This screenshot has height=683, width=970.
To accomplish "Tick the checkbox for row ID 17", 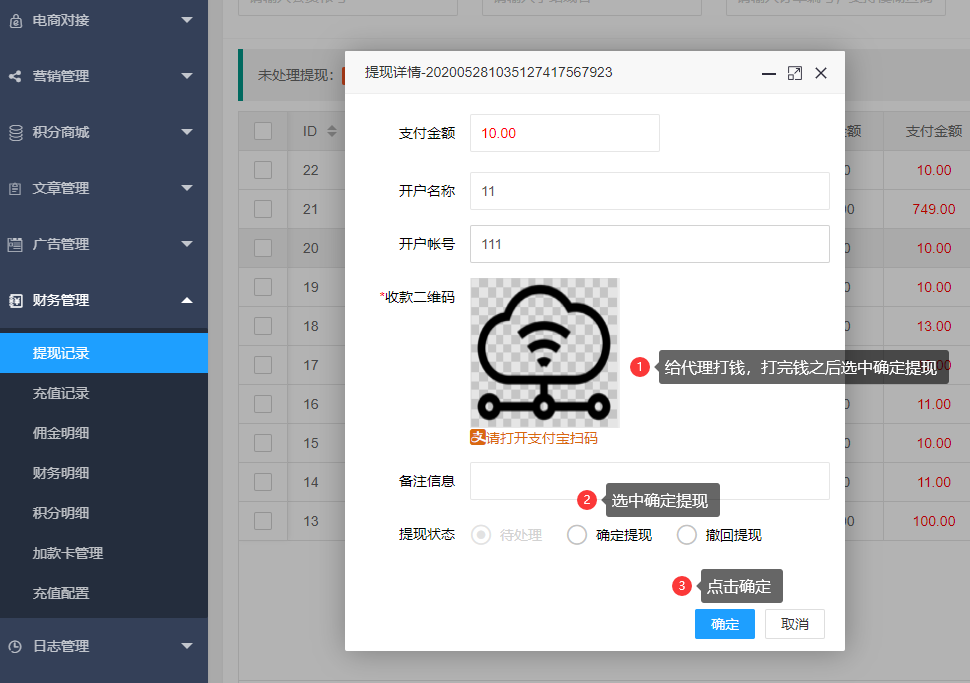I will [263, 365].
